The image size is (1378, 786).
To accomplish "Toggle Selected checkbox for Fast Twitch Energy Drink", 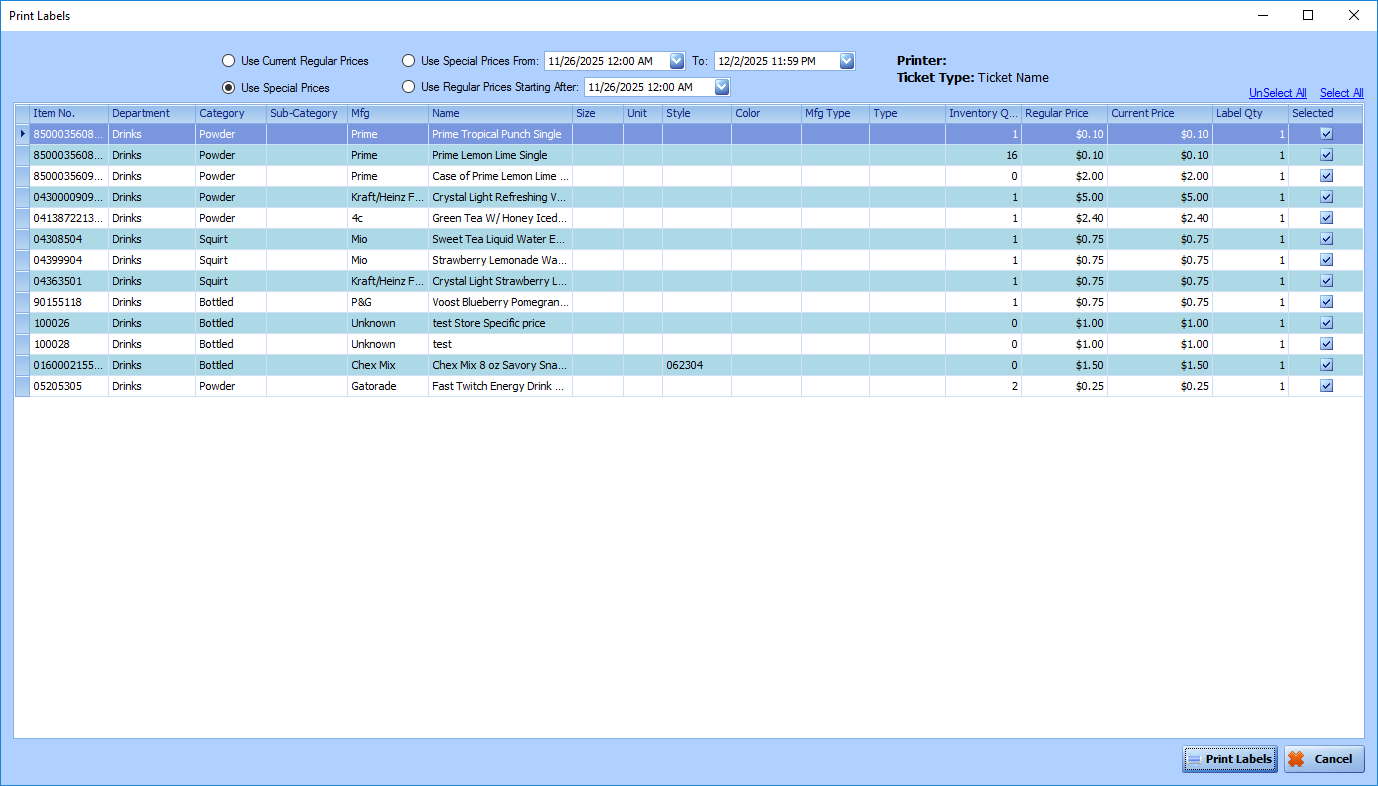I will click(x=1326, y=386).
